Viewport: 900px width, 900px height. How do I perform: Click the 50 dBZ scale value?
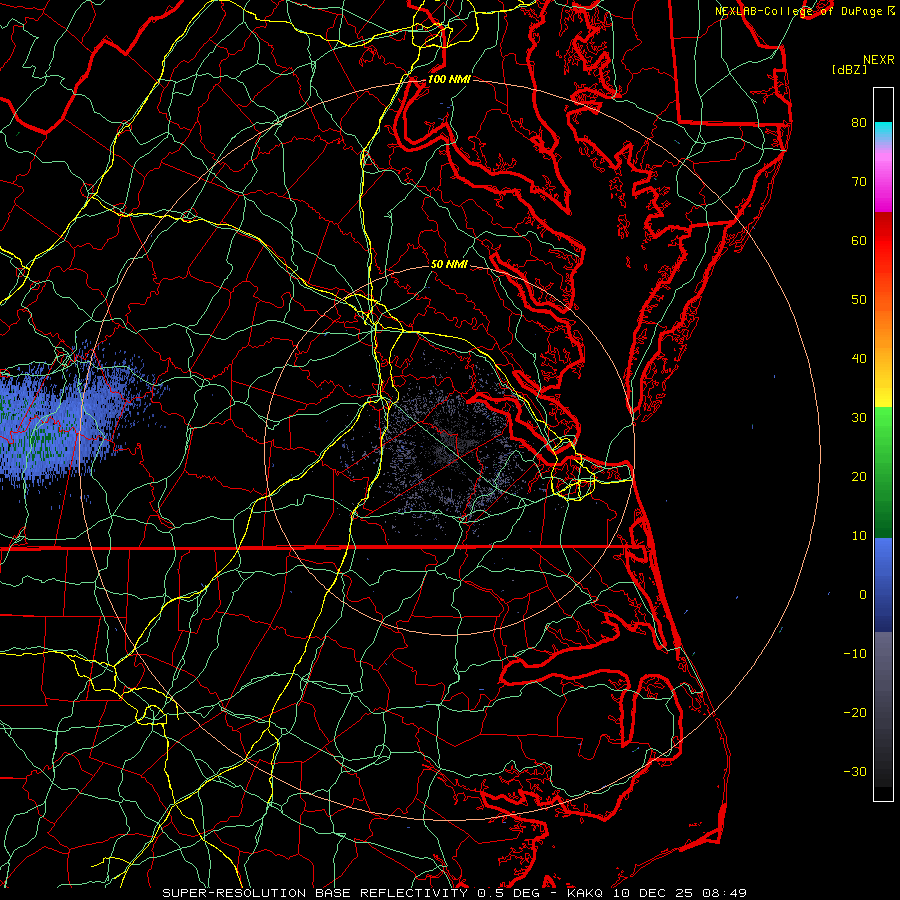click(x=859, y=300)
